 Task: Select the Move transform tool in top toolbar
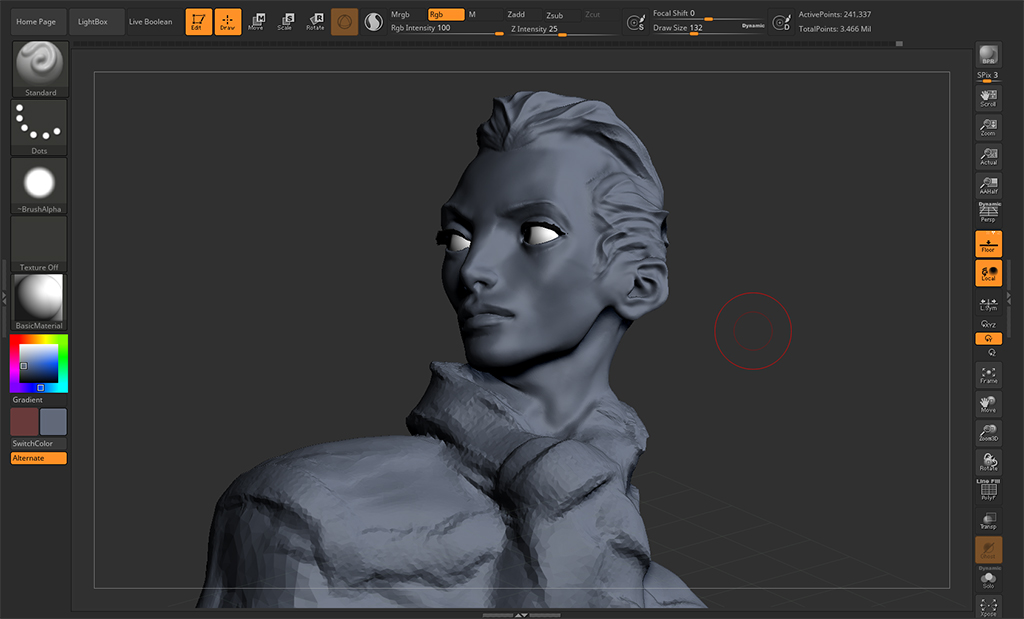coord(257,22)
